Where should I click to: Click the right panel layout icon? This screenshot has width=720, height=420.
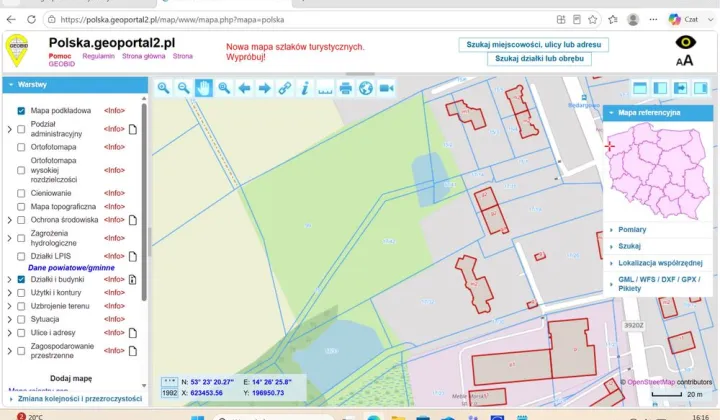pos(701,88)
